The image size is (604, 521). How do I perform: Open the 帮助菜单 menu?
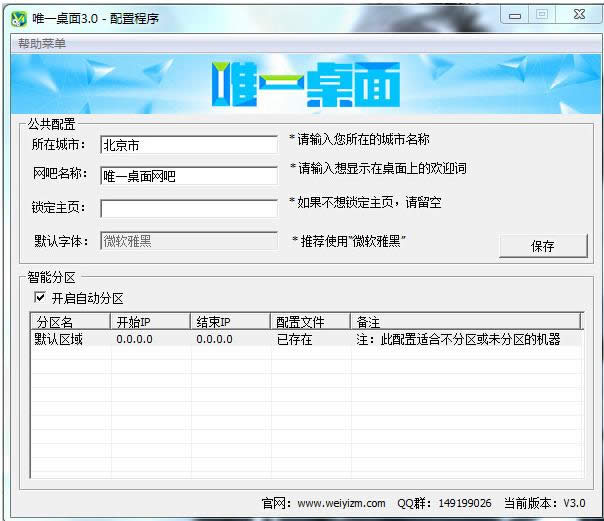[42, 44]
